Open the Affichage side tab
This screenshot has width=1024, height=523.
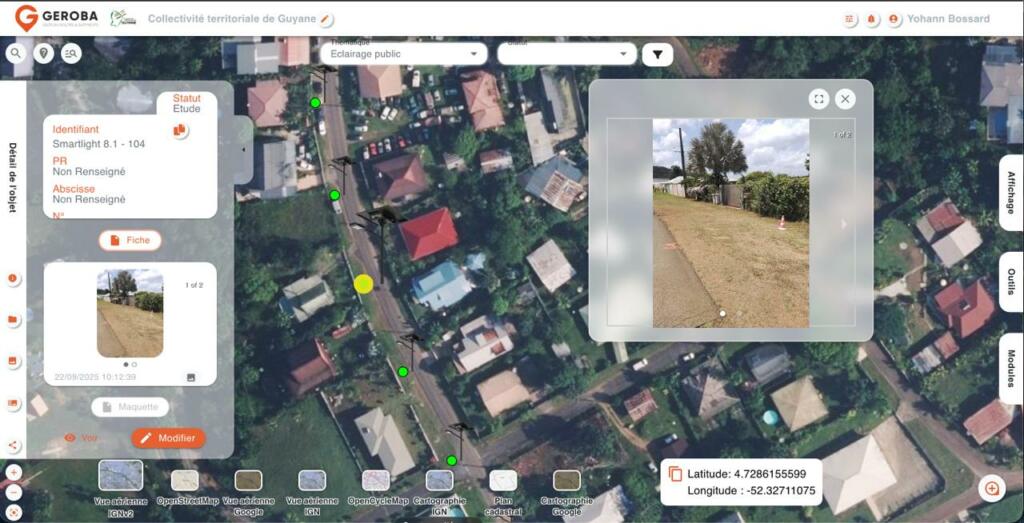click(1011, 192)
